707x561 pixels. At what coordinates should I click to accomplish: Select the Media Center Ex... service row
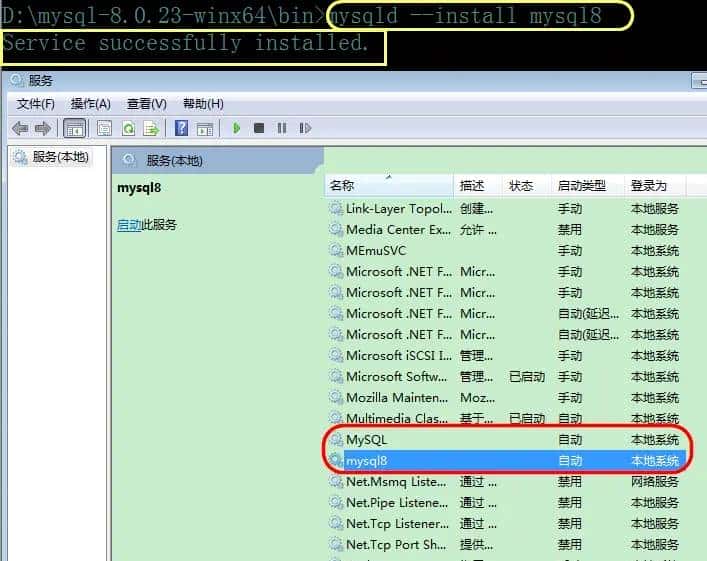pos(505,230)
